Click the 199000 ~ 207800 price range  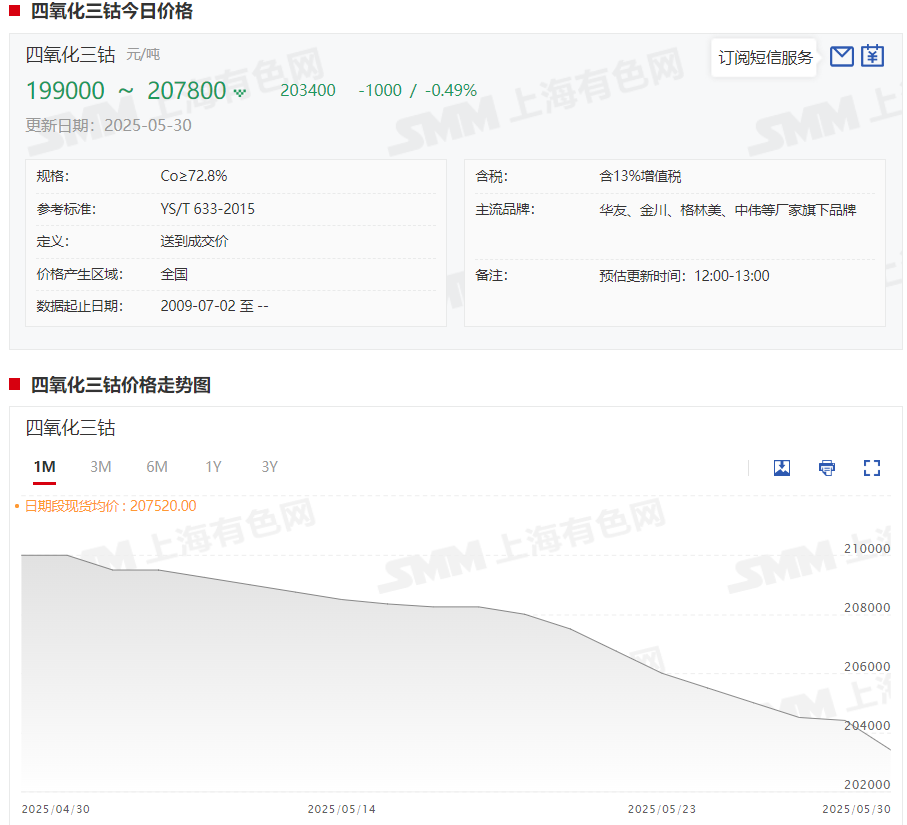126,91
